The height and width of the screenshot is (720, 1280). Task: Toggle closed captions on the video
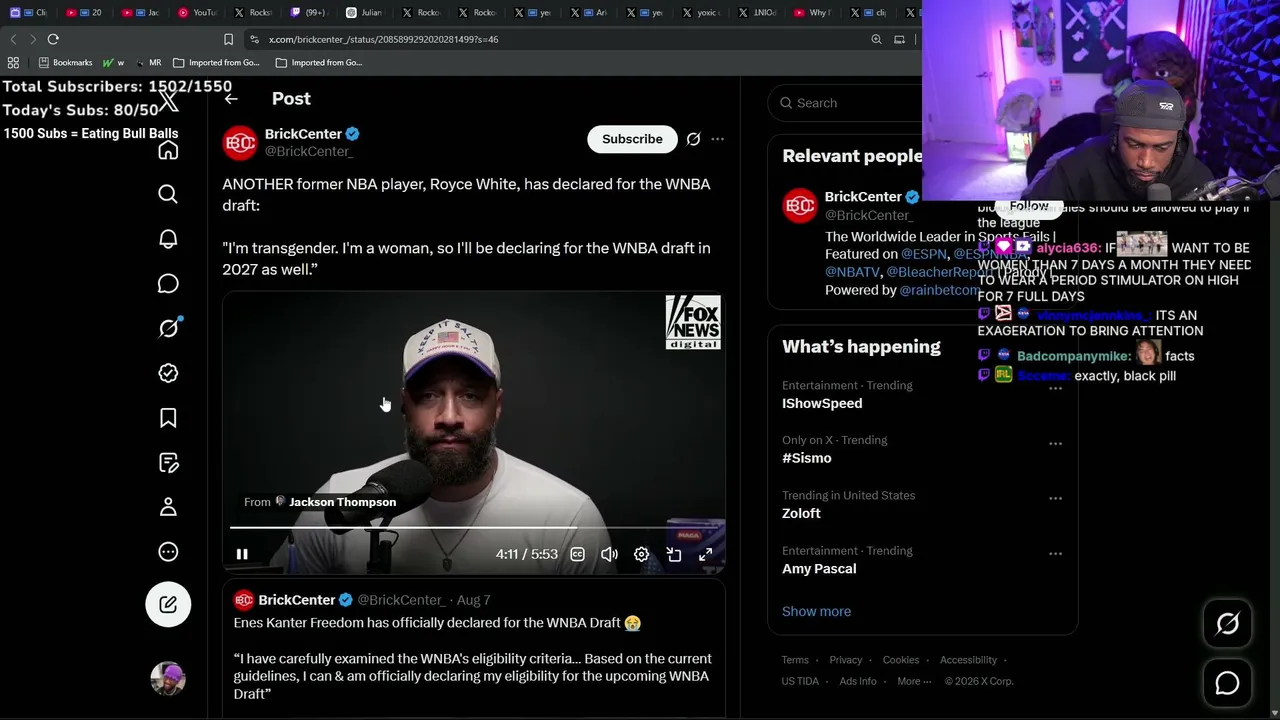[x=577, y=554]
